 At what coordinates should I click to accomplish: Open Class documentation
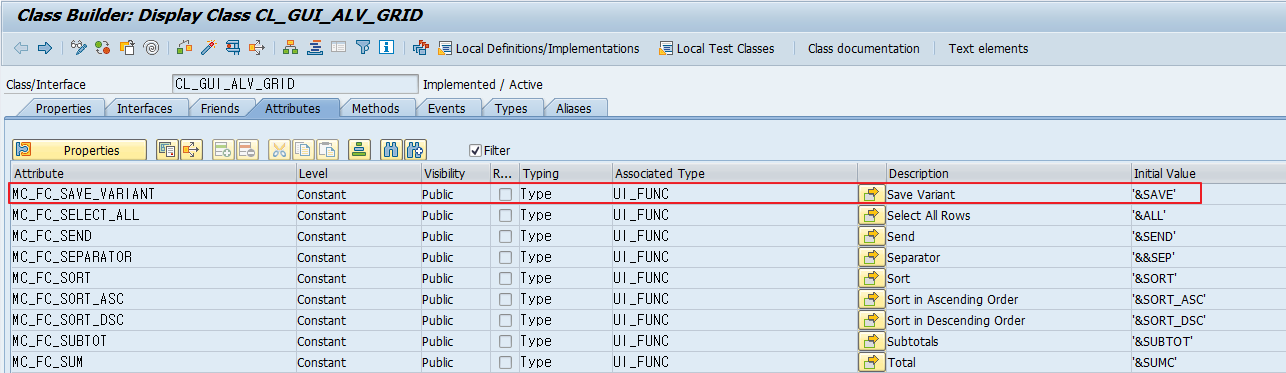click(x=863, y=48)
